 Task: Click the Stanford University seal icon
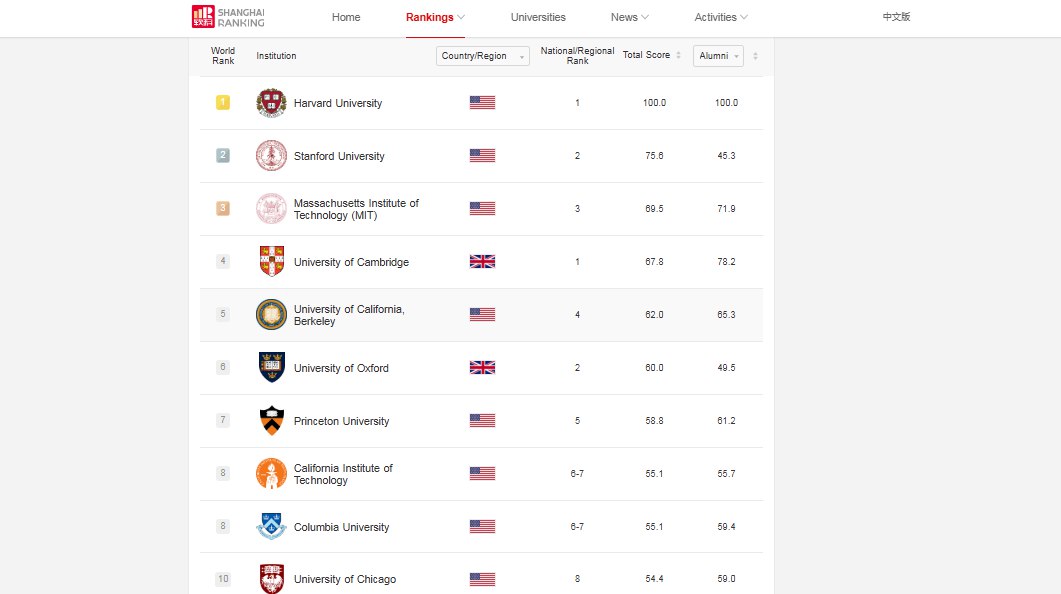(x=271, y=156)
